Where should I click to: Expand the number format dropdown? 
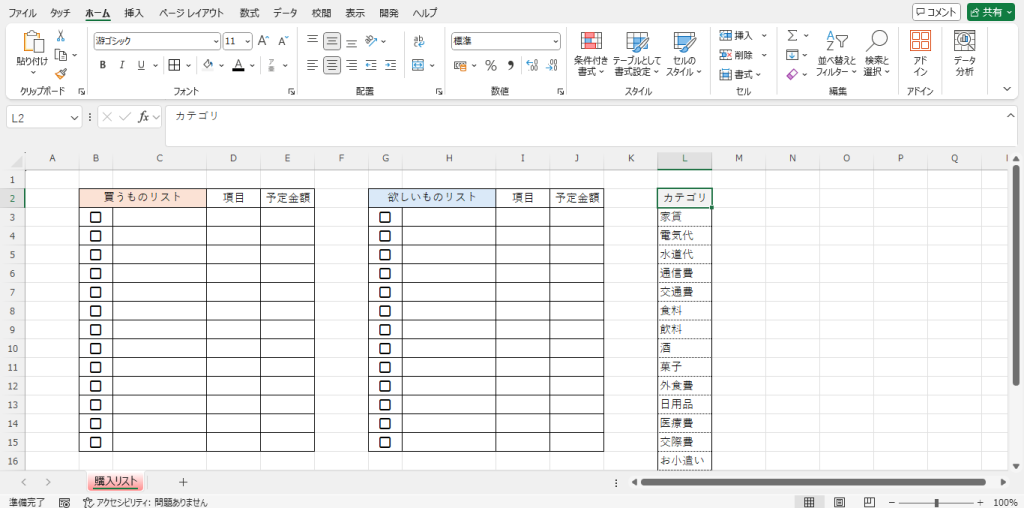[x=555, y=41]
